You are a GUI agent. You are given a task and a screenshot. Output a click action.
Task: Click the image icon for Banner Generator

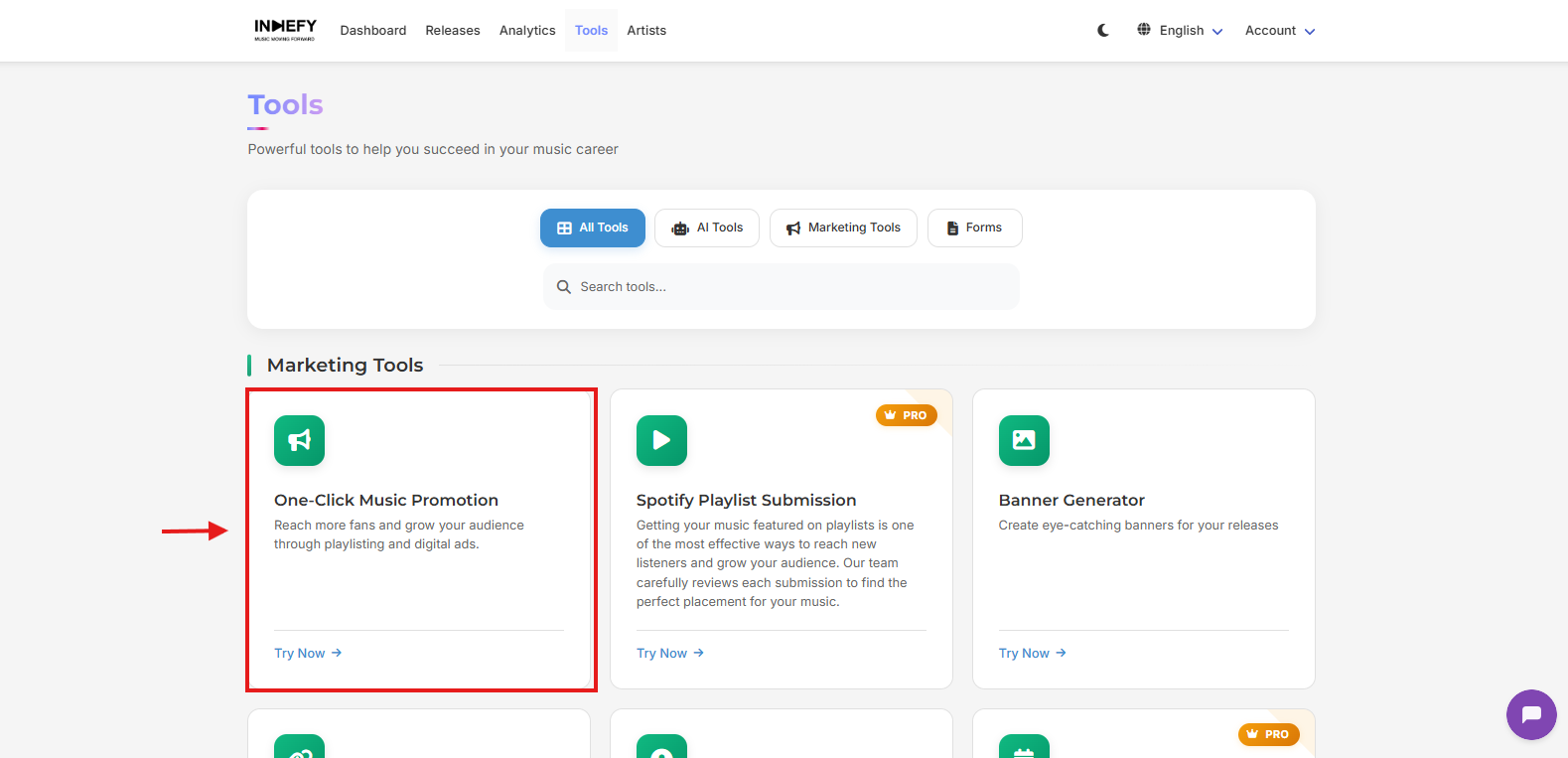click(1024, 440)
